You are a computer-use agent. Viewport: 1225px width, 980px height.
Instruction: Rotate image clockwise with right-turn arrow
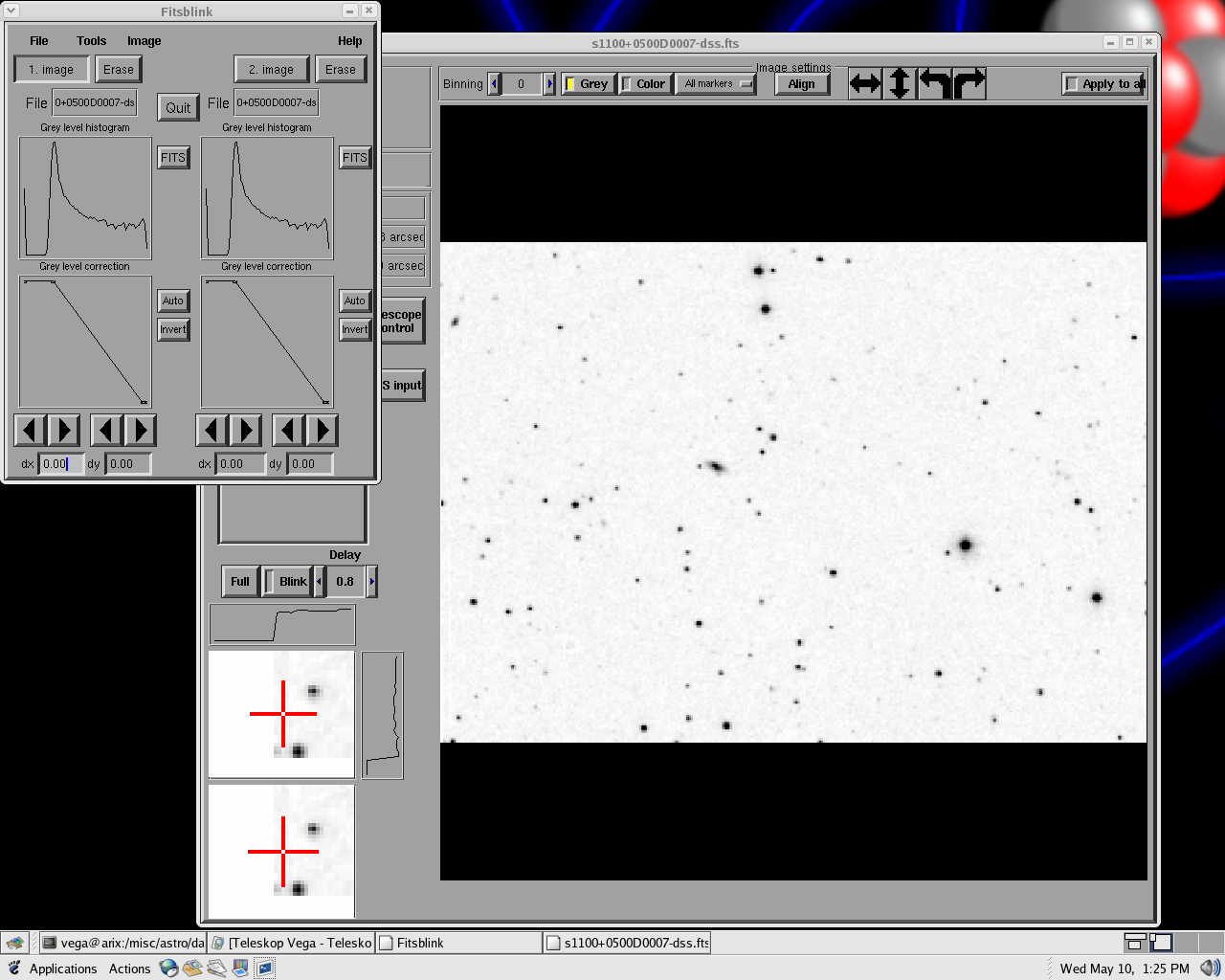tap(969, 83)
